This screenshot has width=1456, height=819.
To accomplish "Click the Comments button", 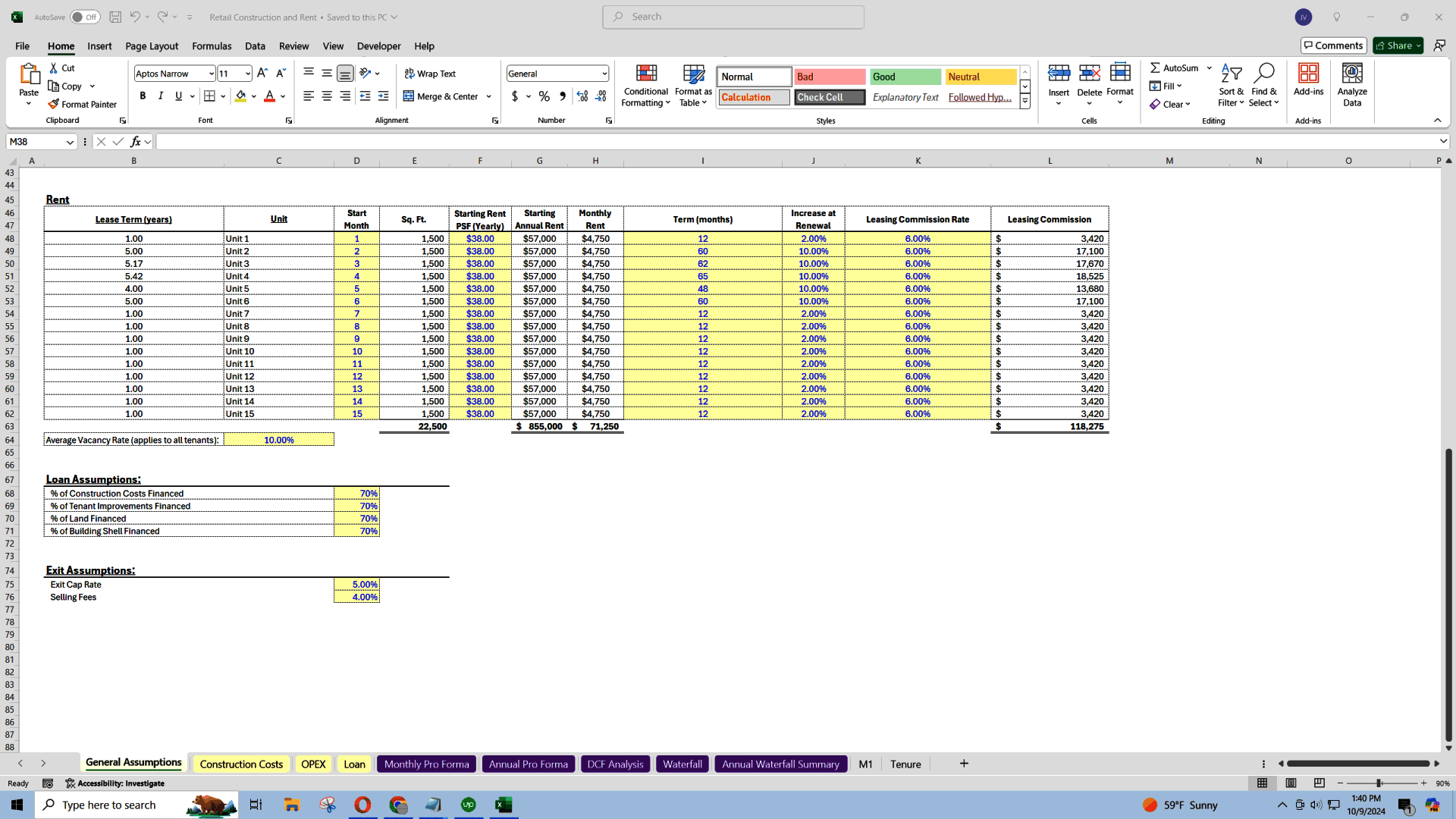I will coord(1333,45).
